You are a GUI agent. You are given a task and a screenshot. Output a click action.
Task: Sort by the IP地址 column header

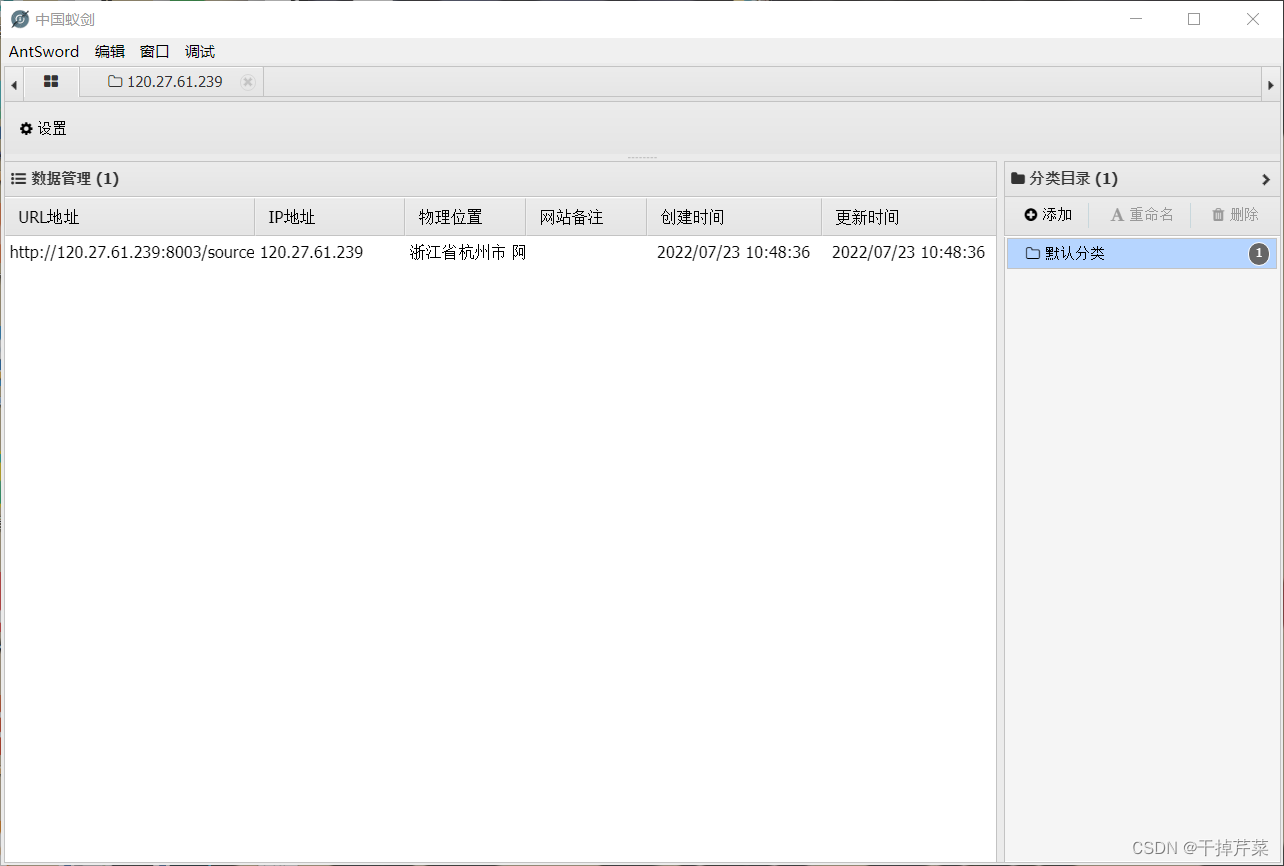[x=330, y=217]
